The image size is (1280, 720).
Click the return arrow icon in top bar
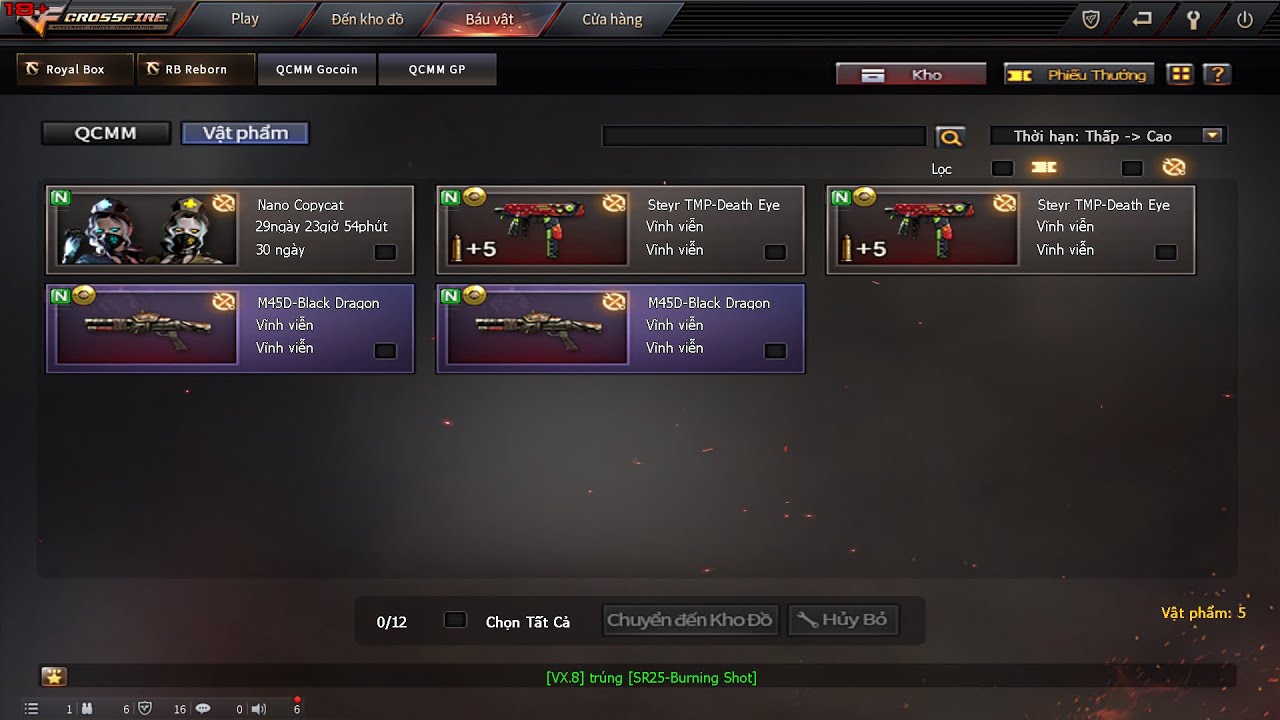(x=1142, y=19)
